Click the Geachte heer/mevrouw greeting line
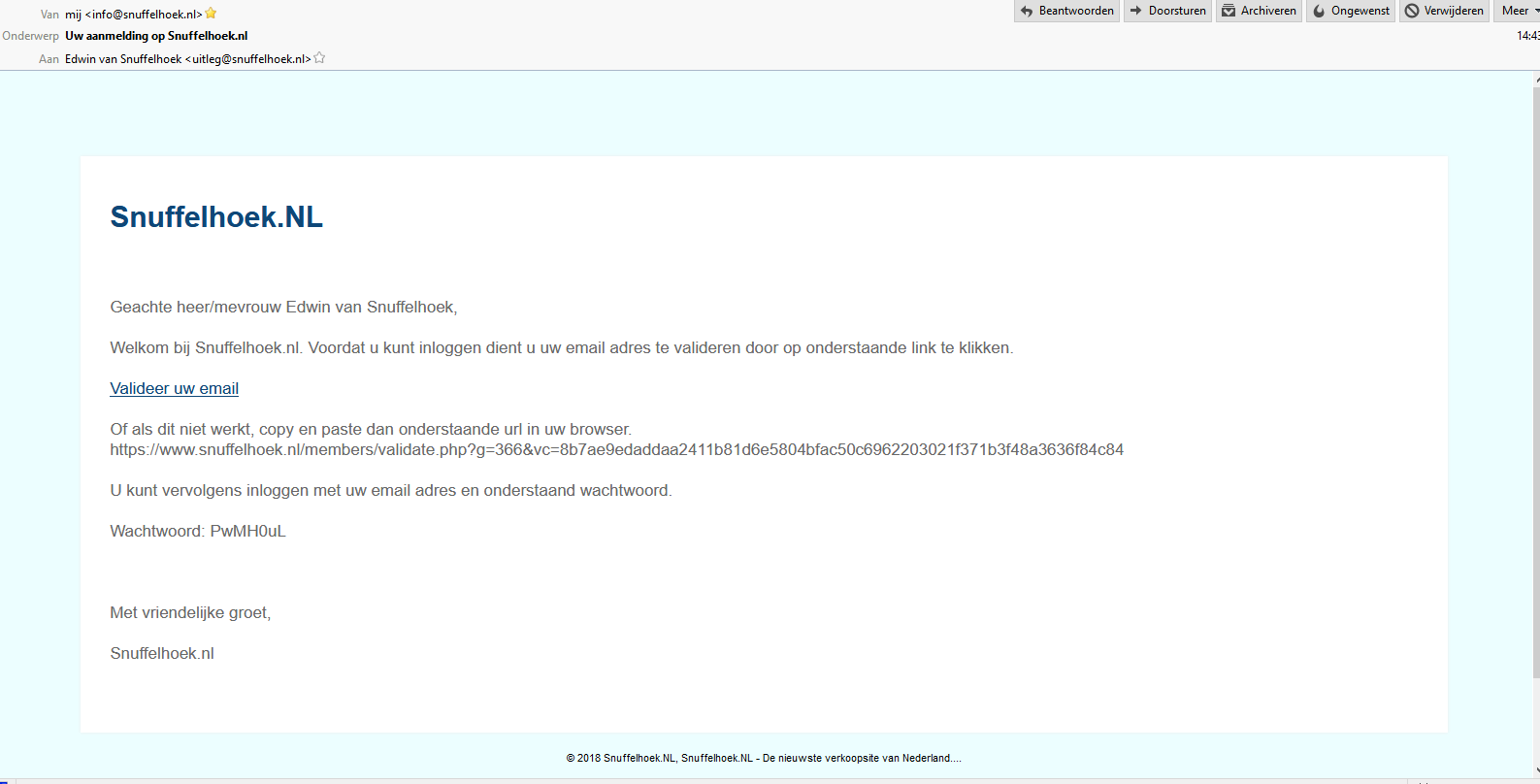This screenshot has width=1540, height=784. coord(283,308)
